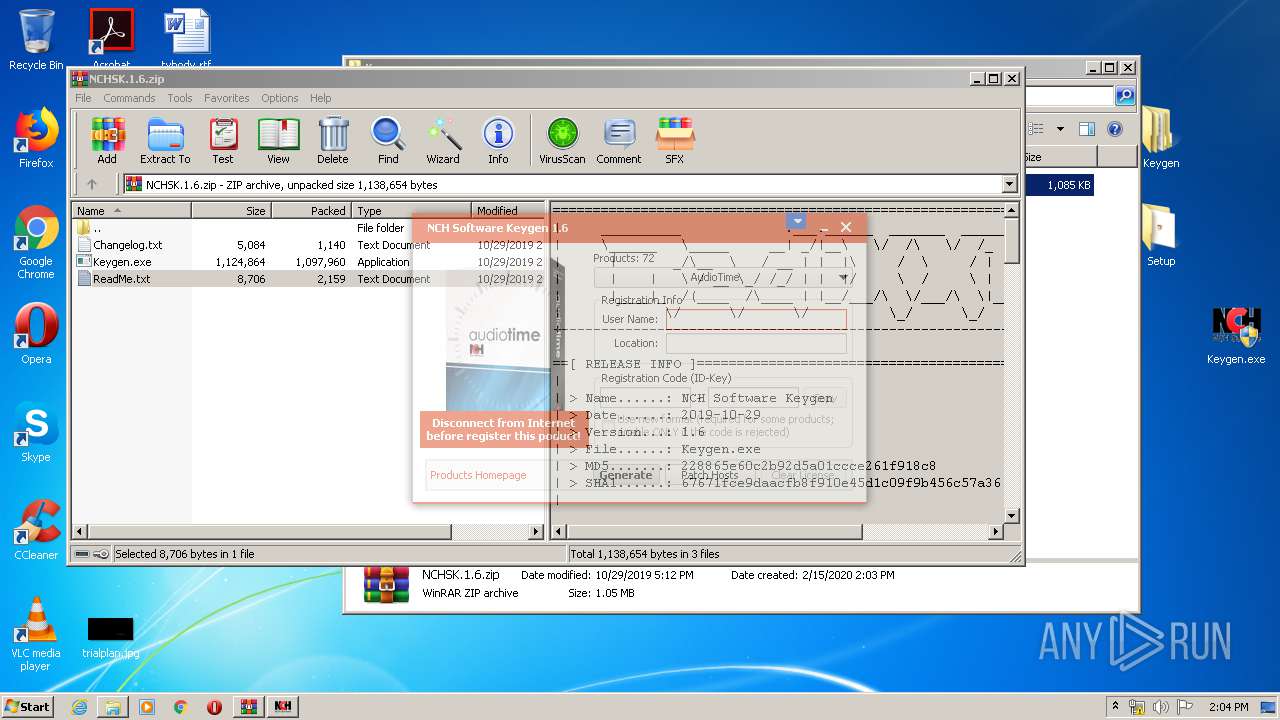The width and height of the screenshot is (1280, 720).
Task: Show archive Info
Action: 498,141
